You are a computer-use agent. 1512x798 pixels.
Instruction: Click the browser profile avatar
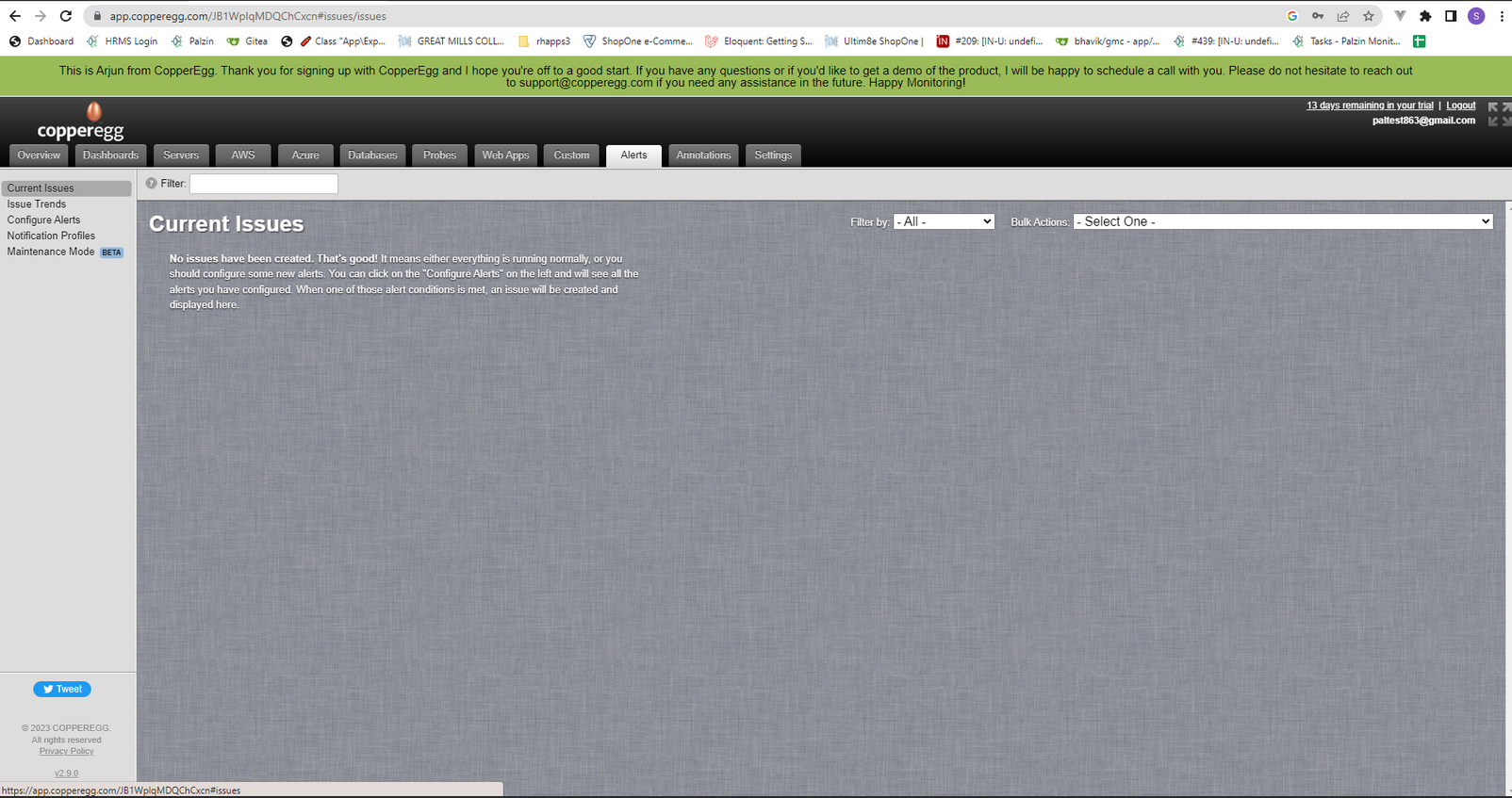(1476, 16)
